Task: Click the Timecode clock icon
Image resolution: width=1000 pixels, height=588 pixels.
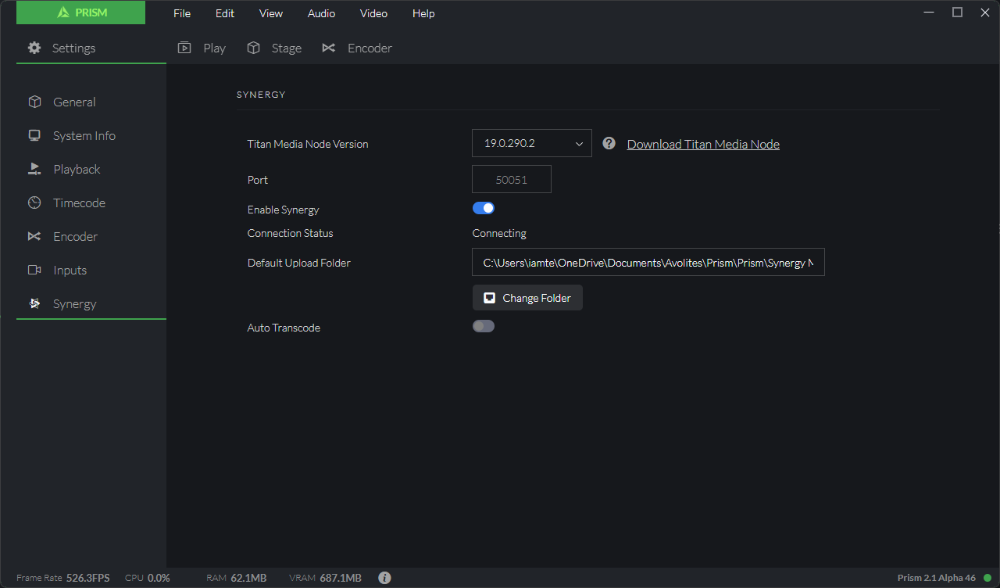Action: coord(34,203)
